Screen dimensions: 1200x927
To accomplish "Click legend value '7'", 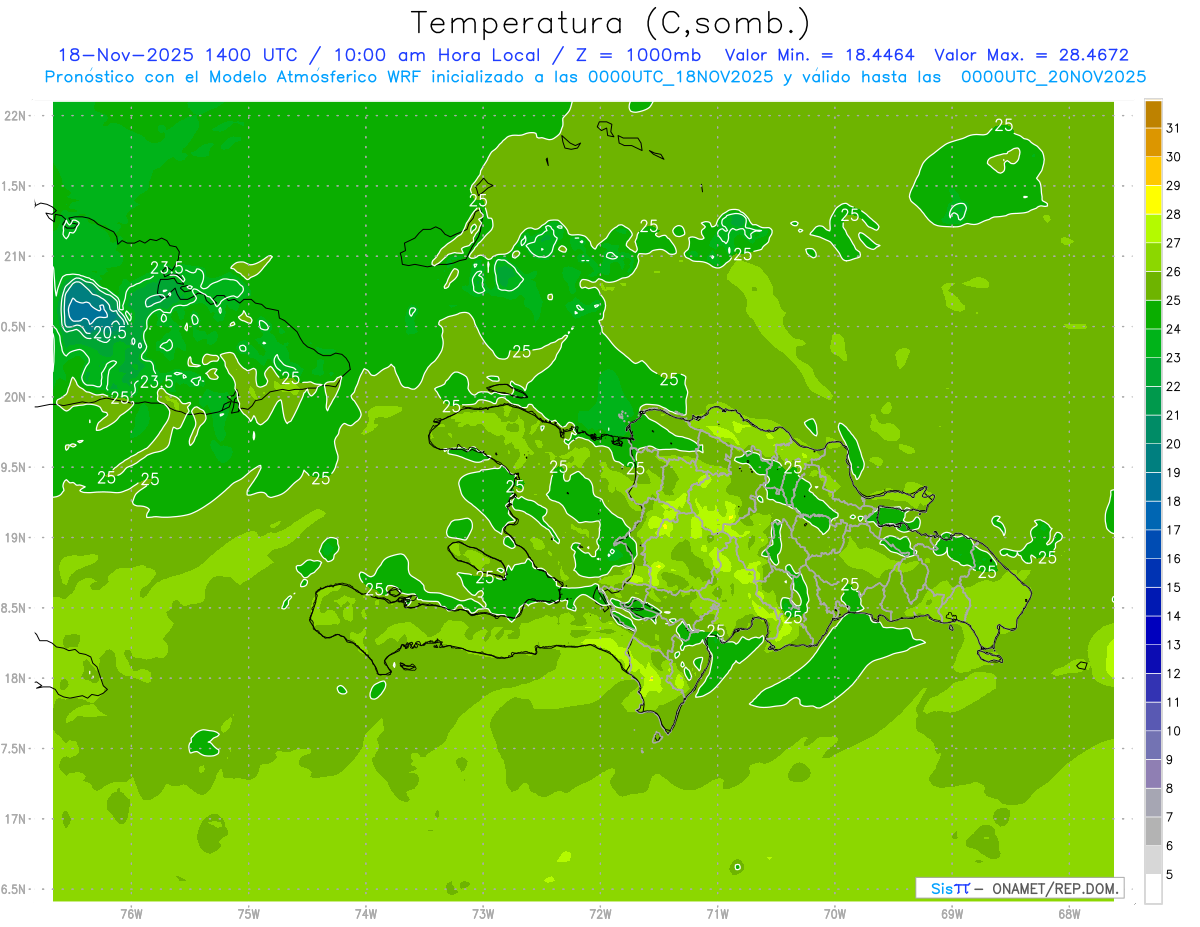I will point(1170,816).
